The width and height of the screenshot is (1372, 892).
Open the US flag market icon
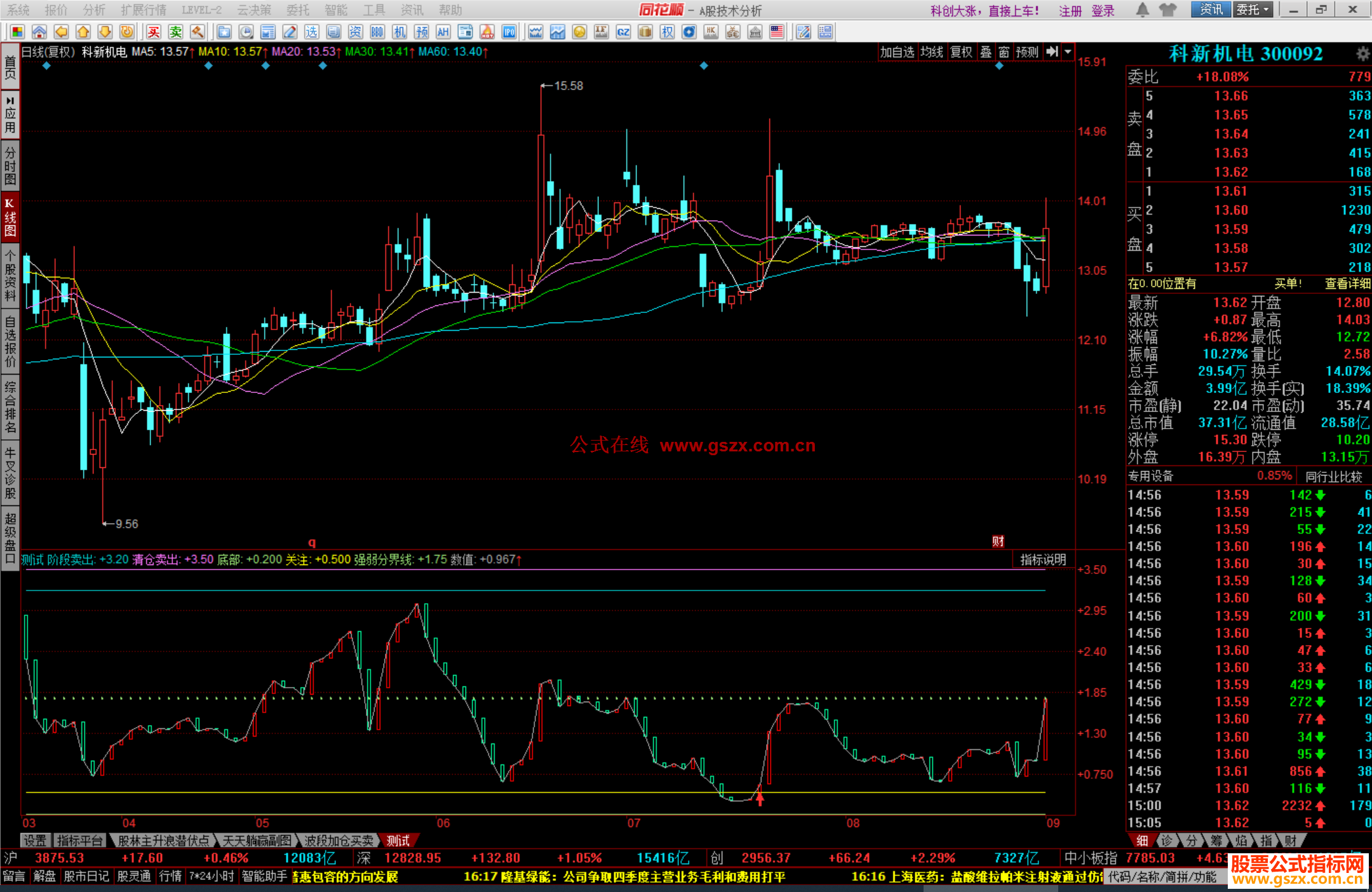[776, 32]
